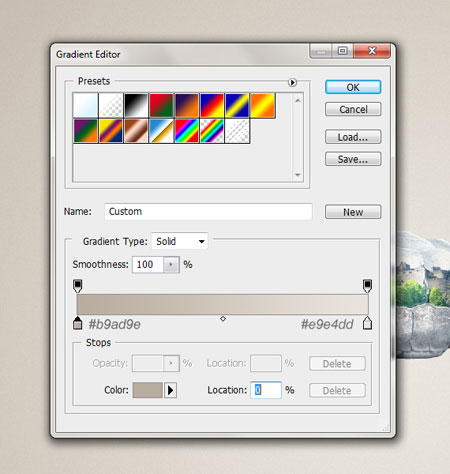Cancel the Gradient Editor dialog
The image size is (450, 474).
[353, 109]
